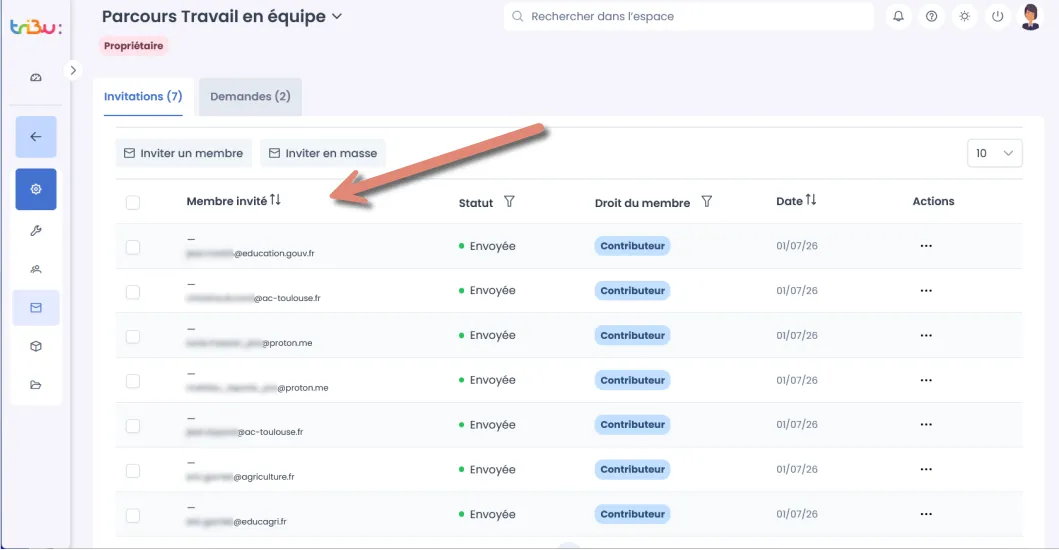This screenshot has height=550, width=1059.
Task: Check the second proton.me invitation row
Action: (133, 381)
